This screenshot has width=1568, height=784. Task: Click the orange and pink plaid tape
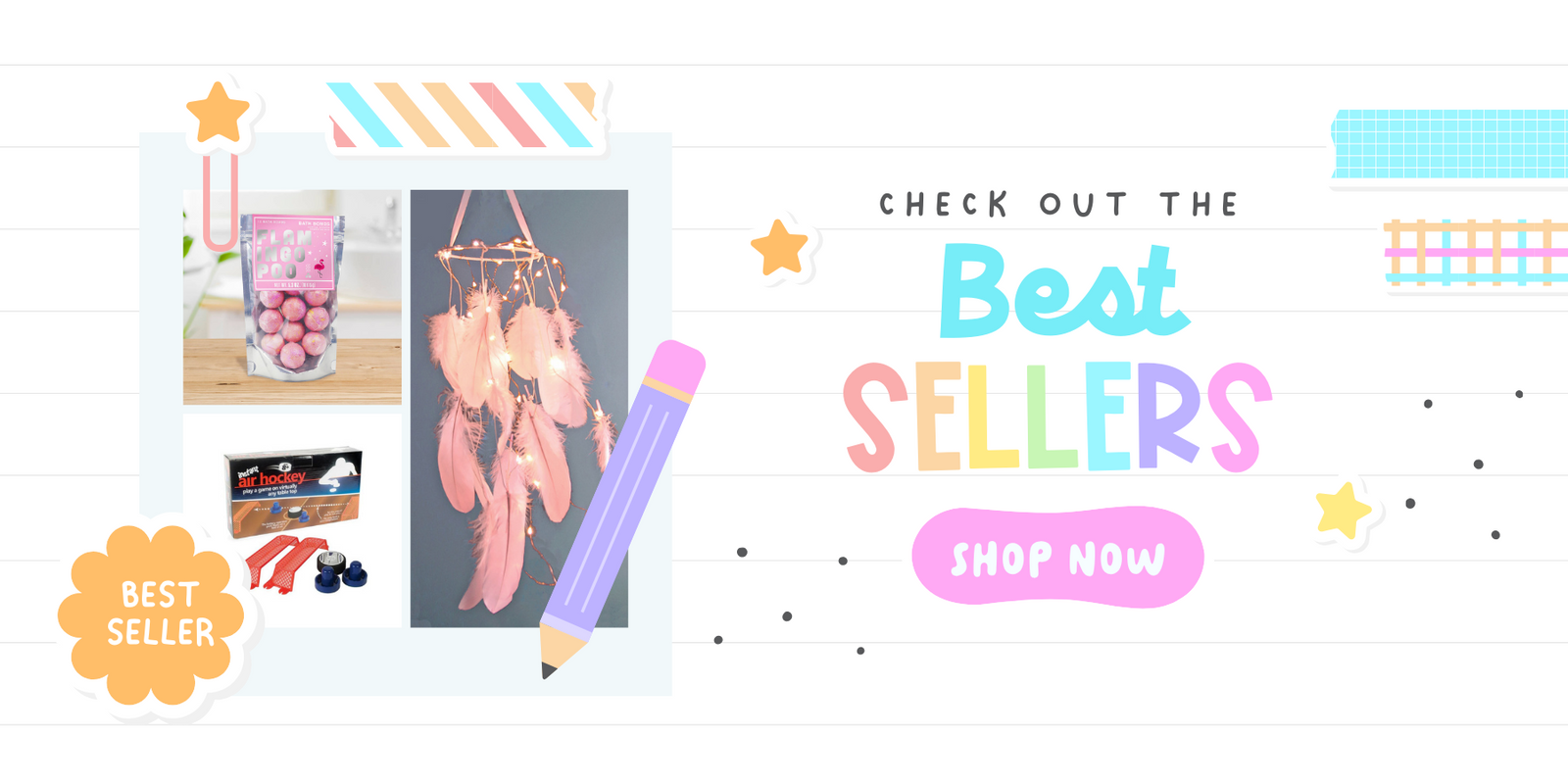tap(1476, 253)
